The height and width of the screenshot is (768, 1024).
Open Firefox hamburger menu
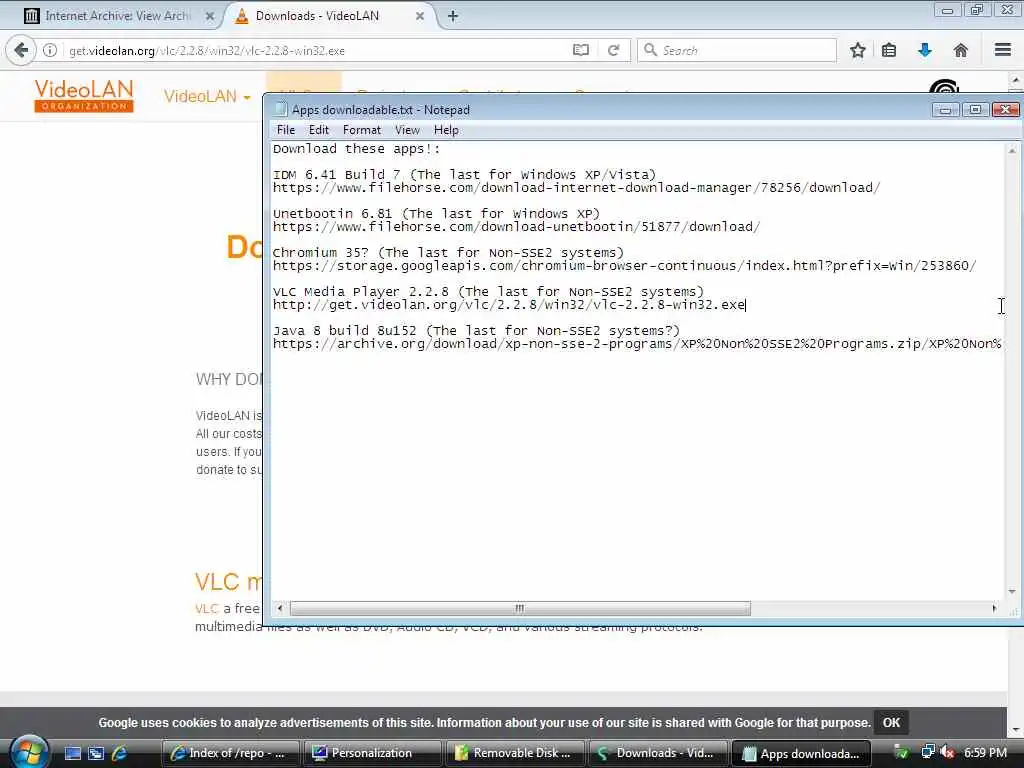(1003, 50)
